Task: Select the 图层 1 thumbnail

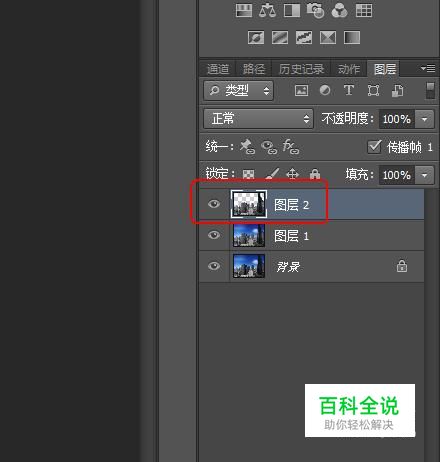Action: click(249, 235)
